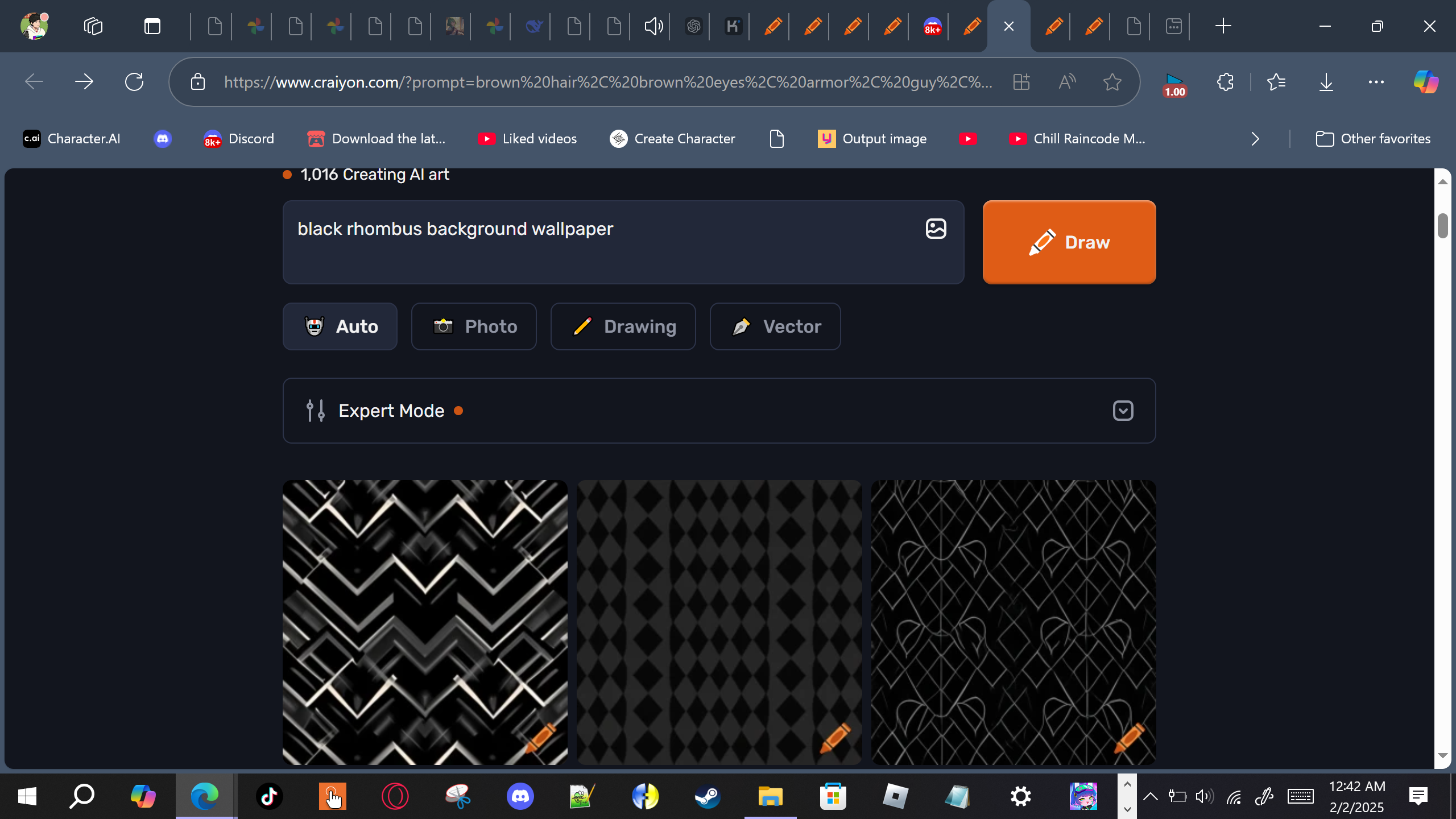Image resolution: width=1456 pixels, height=819 pixels.
Task: Expand the Expert Mode chevron
Action: click(x=1123, y=411)
